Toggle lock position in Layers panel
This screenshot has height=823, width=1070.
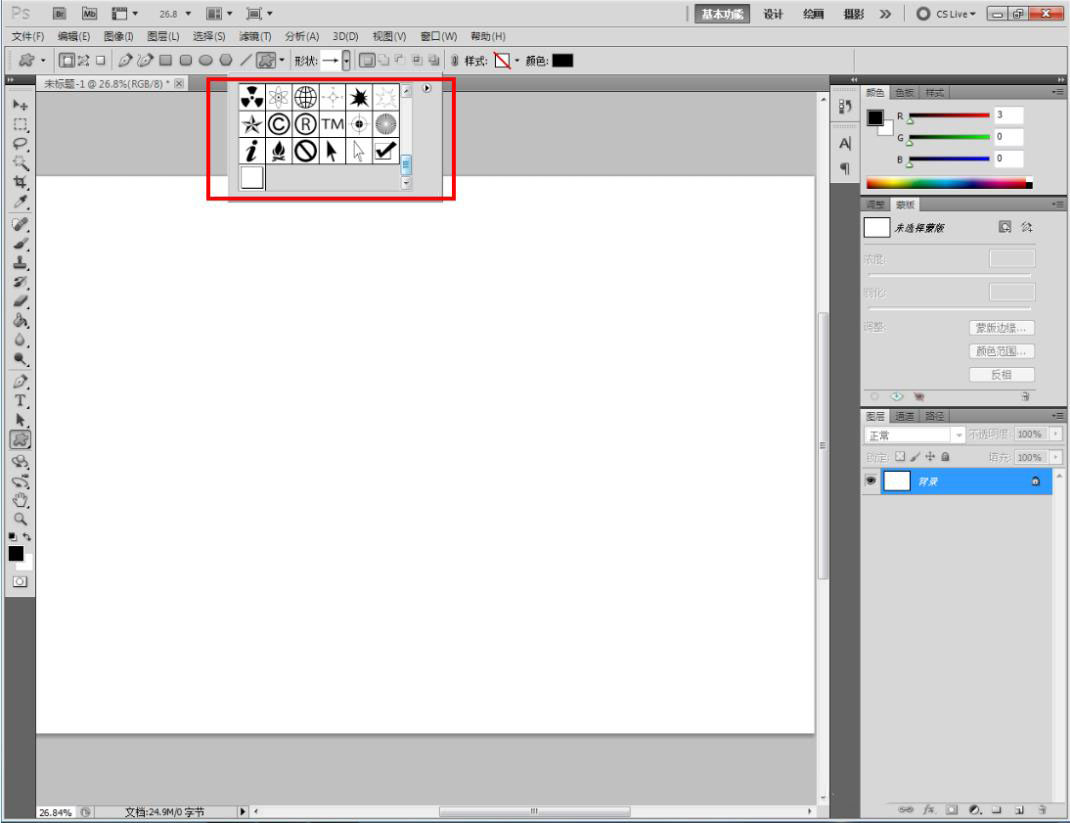pos(929,457)
